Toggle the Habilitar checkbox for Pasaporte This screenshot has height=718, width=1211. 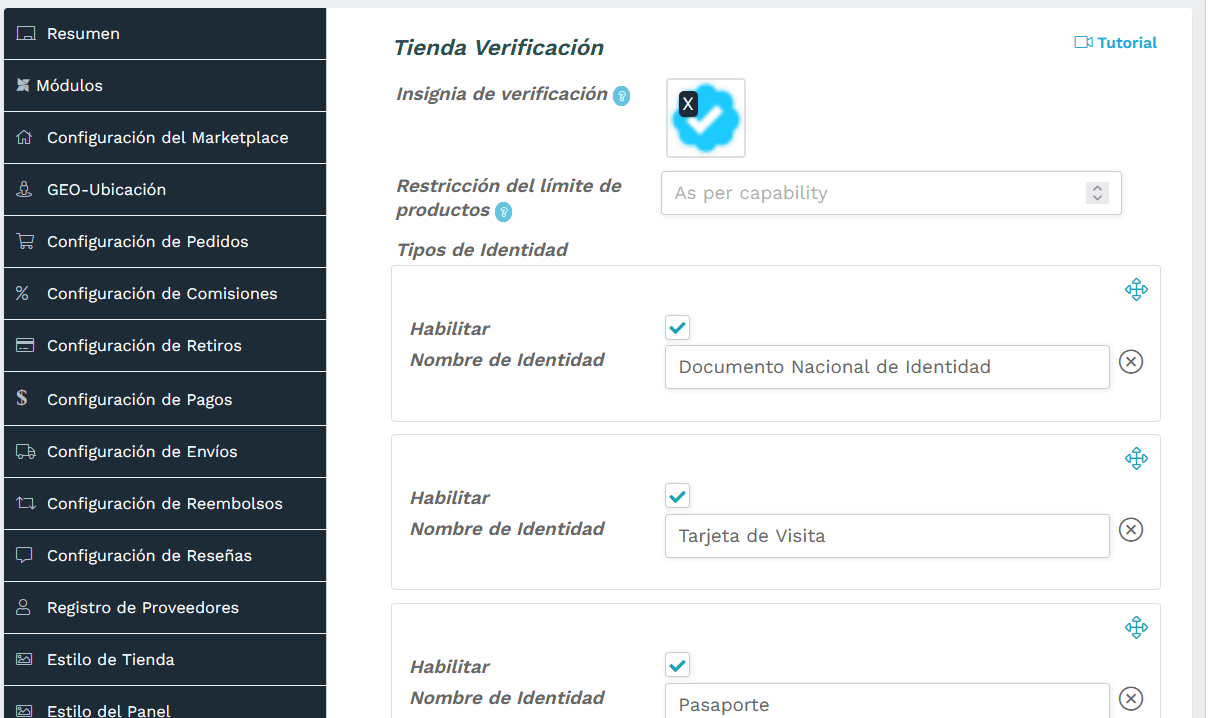pos(677,665)
